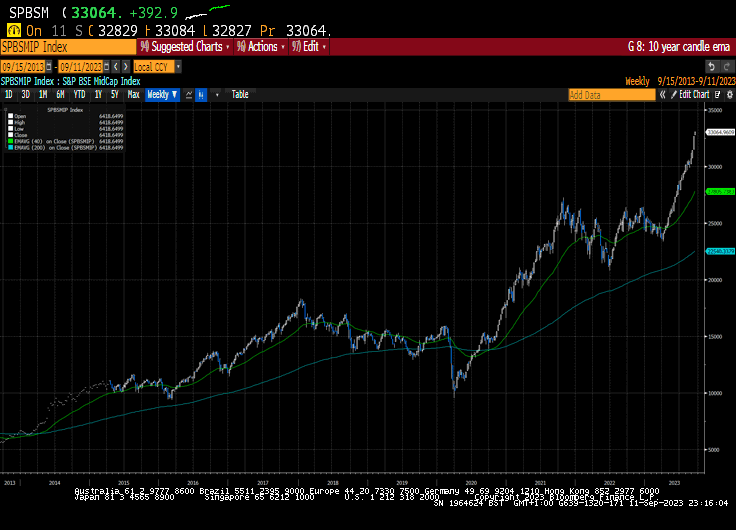This screenshot has width=736, height=530.
Task: Toggle the Open series checkbox in legend
Action: click(x=10, y=116)
